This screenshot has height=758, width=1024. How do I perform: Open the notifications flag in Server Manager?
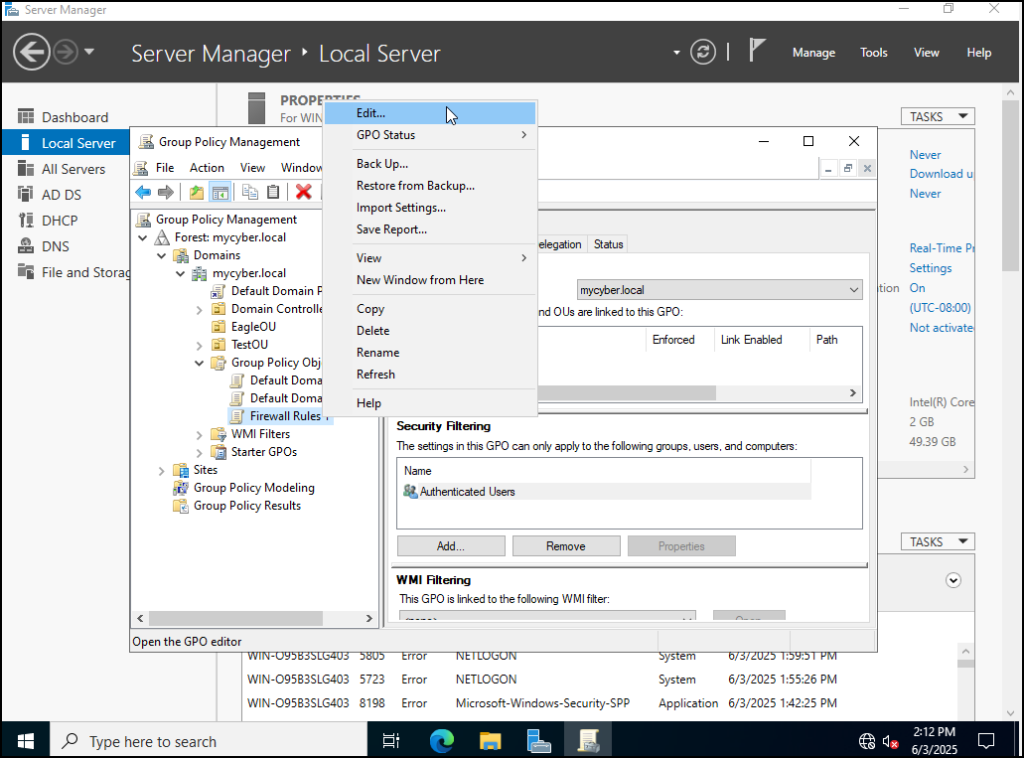pos(756,50)
